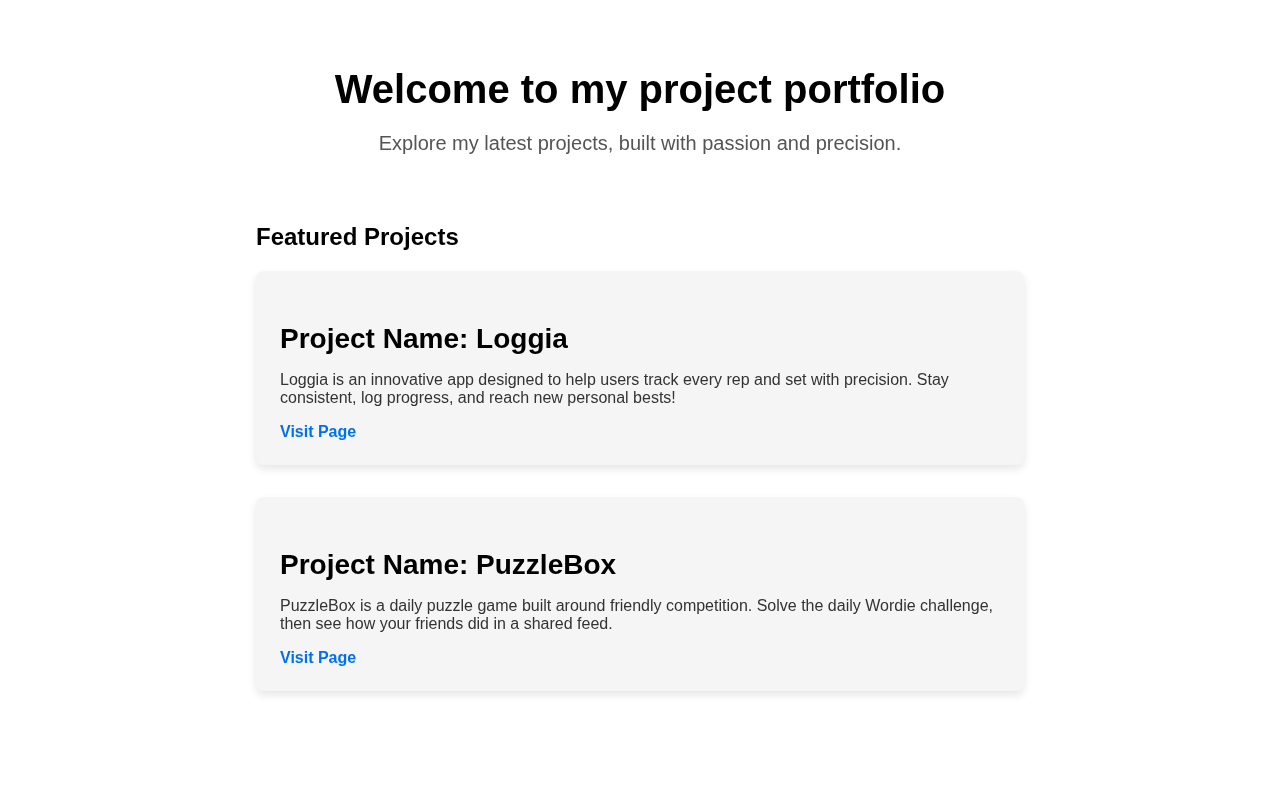The width and height of the screenshot is (1280, 800).
Task: Click the word "portfolio" in the main heading
Action: pos(863,89)
